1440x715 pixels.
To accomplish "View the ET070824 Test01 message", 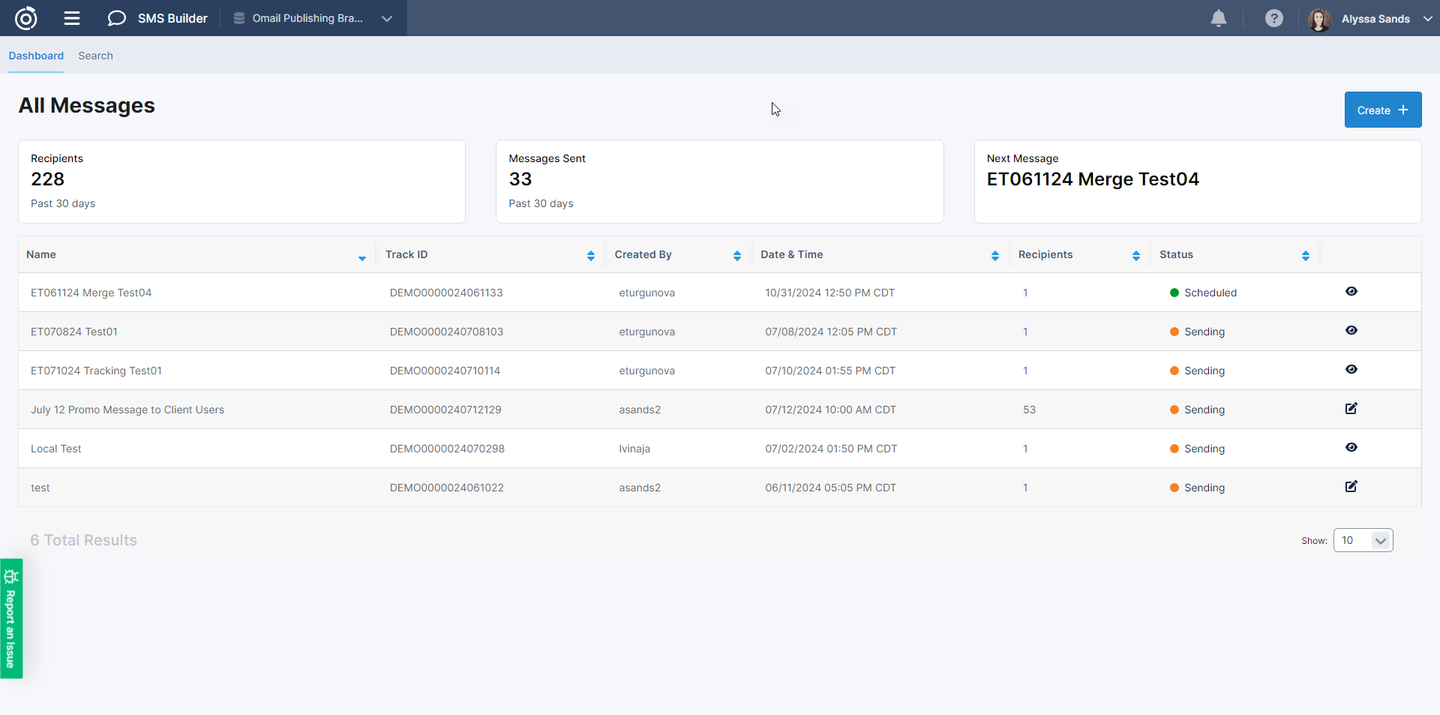I will coord(1351,330).
